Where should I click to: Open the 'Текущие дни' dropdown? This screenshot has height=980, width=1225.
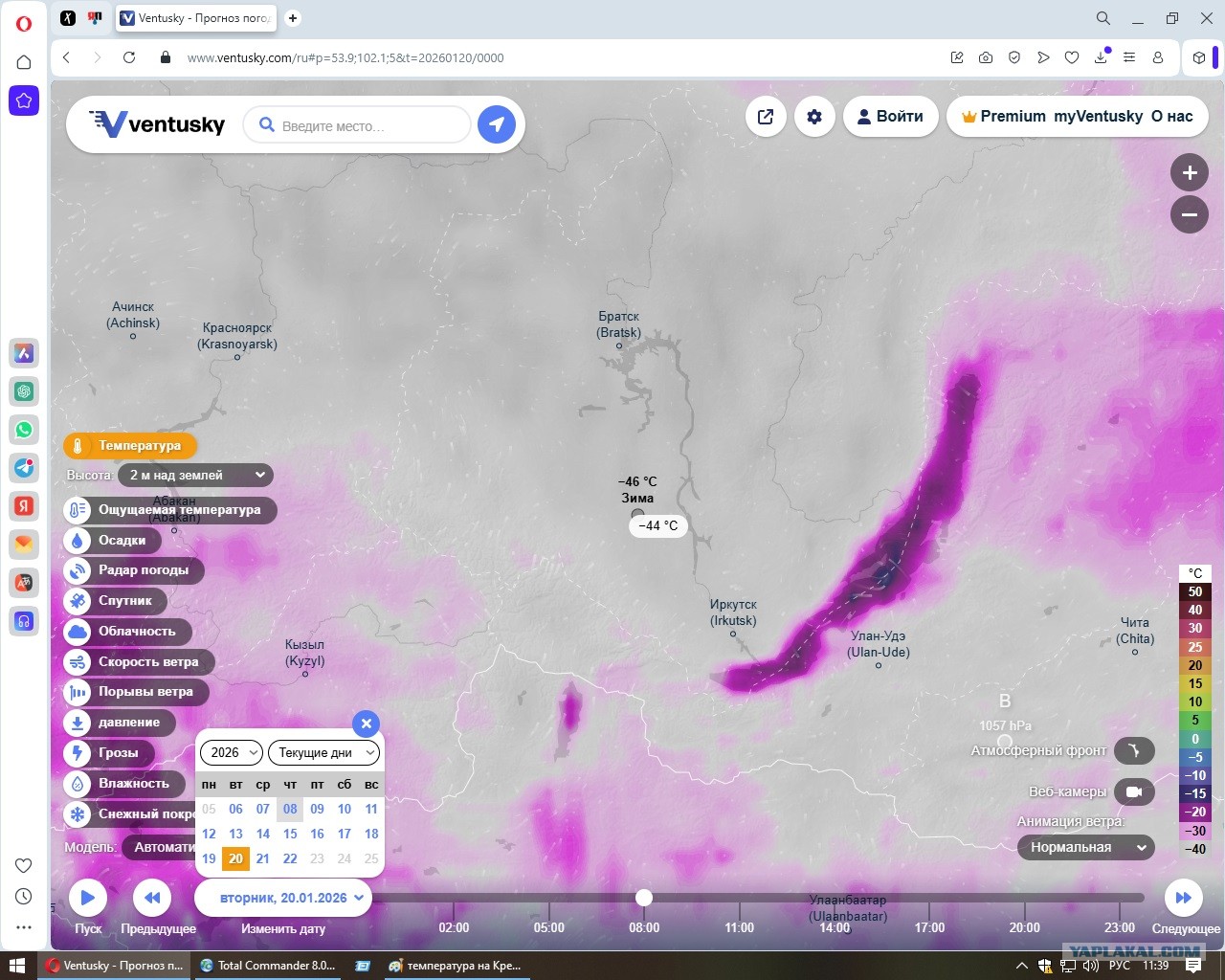323,752
